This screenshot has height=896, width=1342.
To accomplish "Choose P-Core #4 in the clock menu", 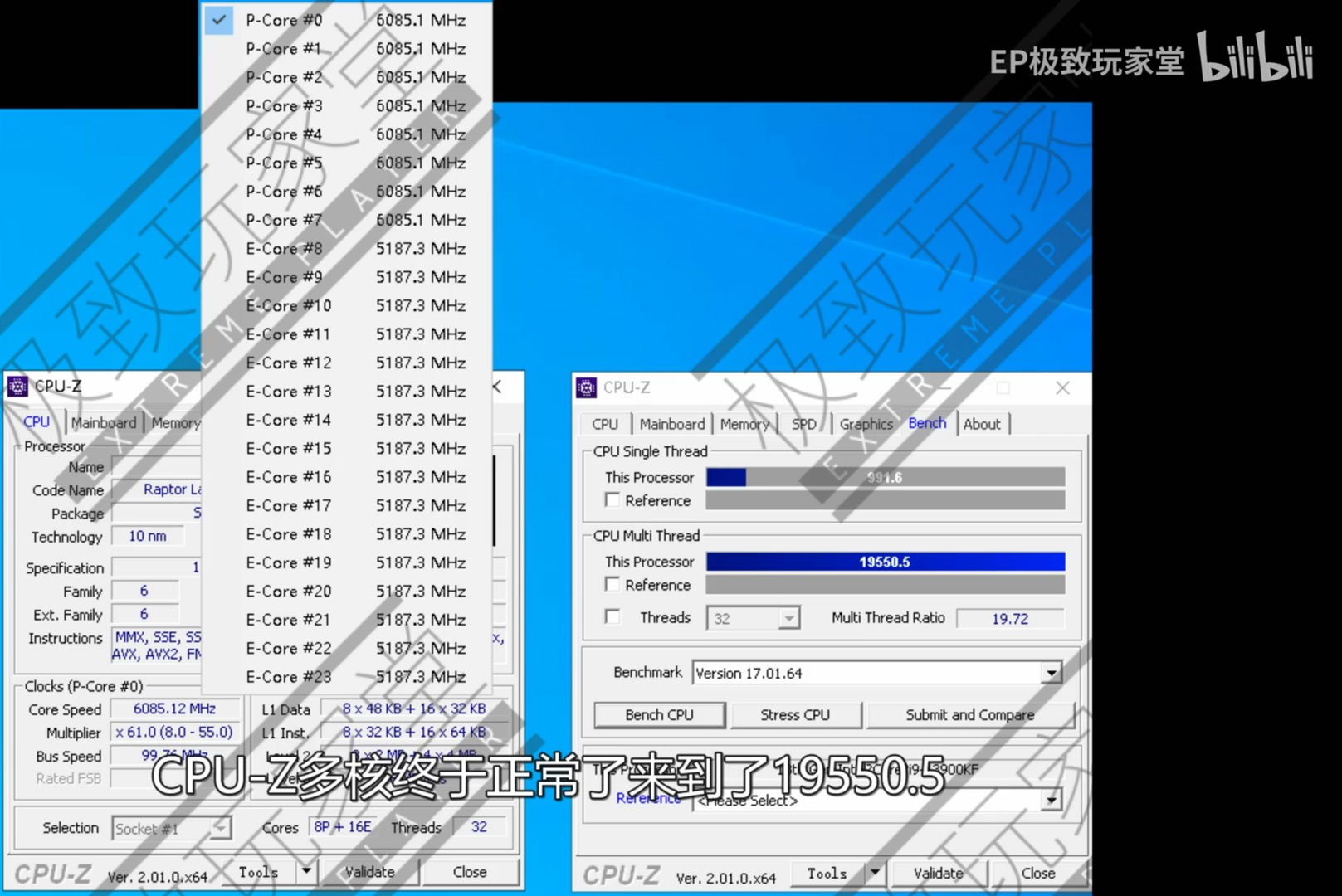I will (x=347, y=134).
